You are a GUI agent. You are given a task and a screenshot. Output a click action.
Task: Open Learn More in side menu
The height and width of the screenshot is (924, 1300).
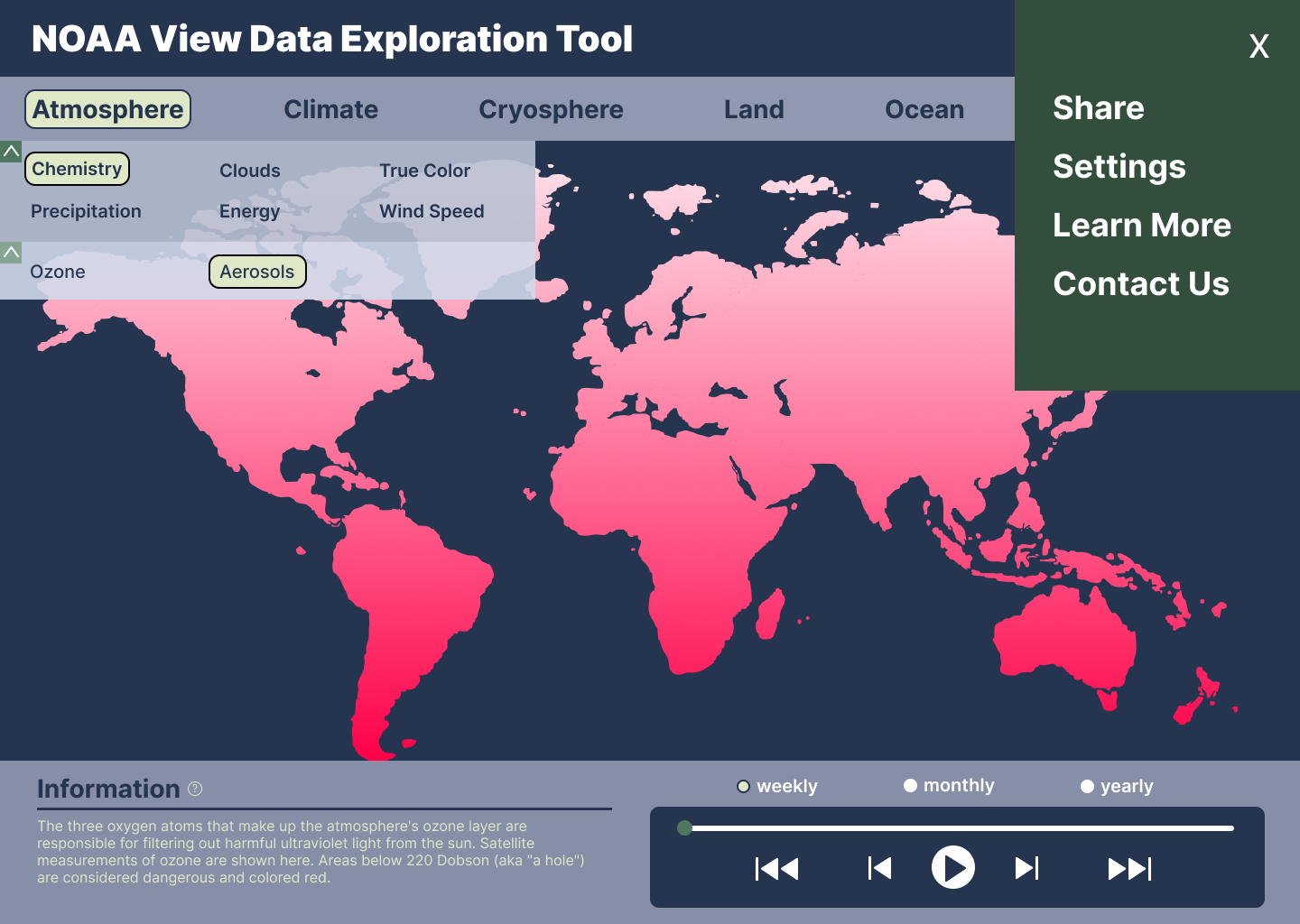pos(1142,226)
